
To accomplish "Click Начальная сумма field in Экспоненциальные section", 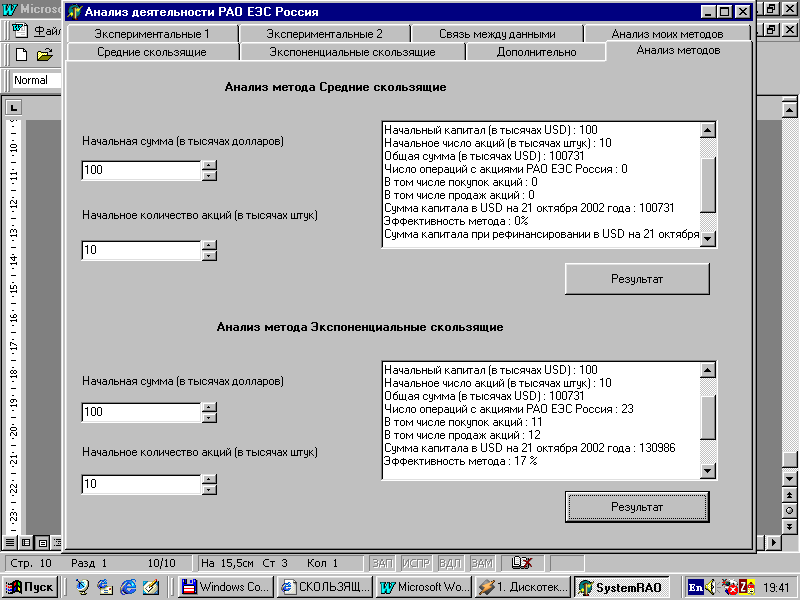I will pyautogui.click(x=141, y=412).
